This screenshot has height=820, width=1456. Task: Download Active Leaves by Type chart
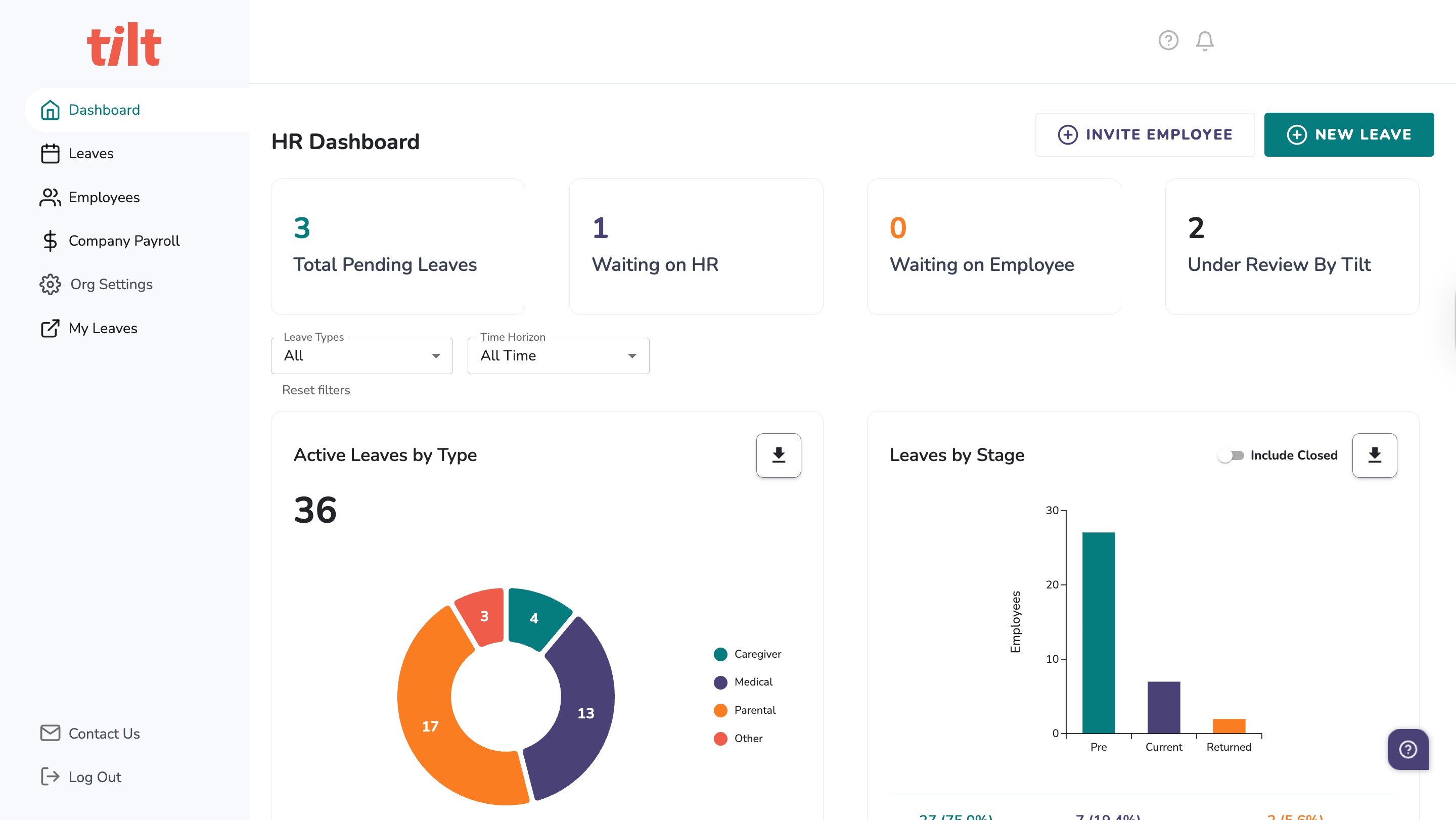[779, 455]
